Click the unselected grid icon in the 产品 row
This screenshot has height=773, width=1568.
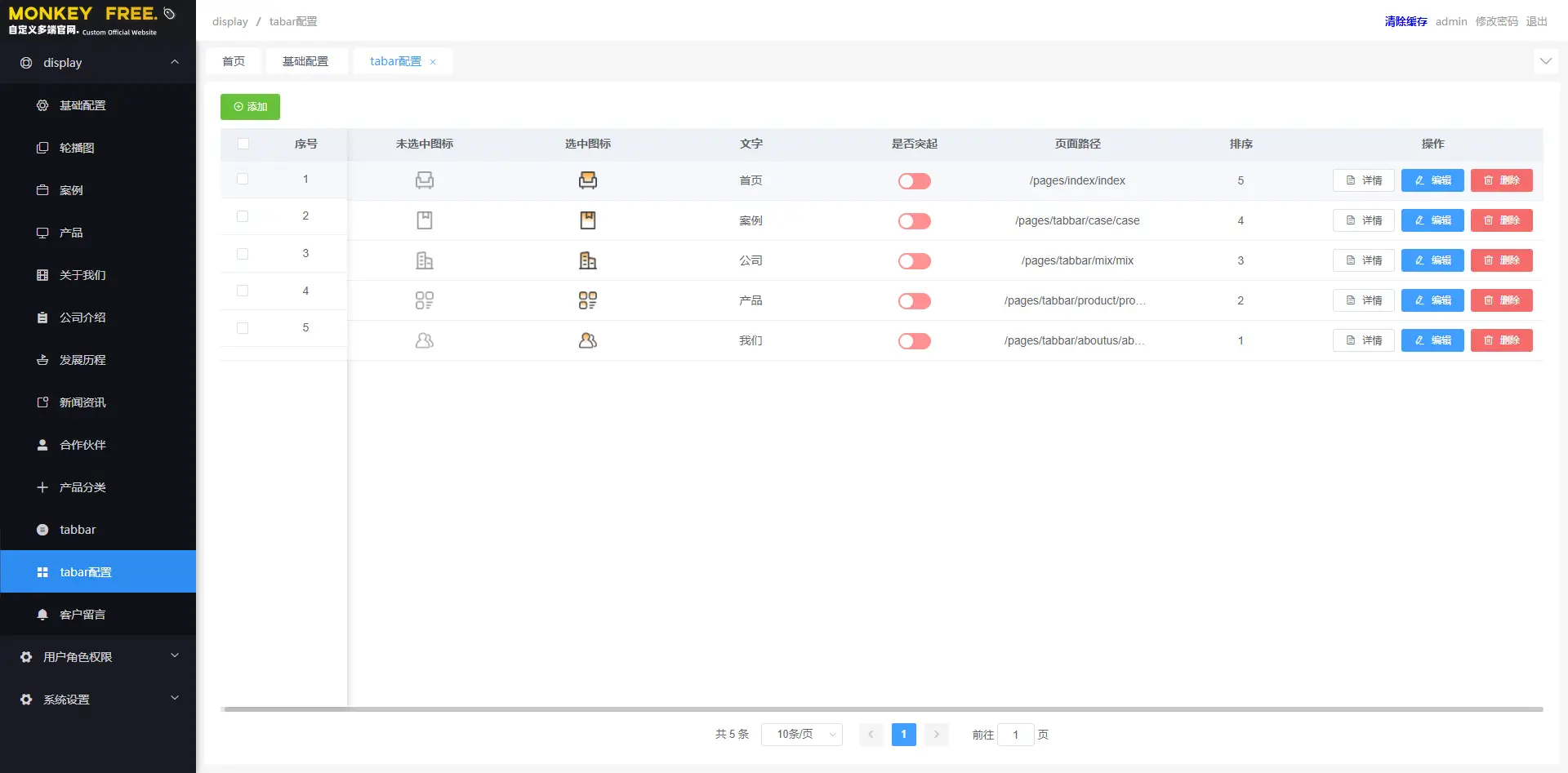(424, 300)
